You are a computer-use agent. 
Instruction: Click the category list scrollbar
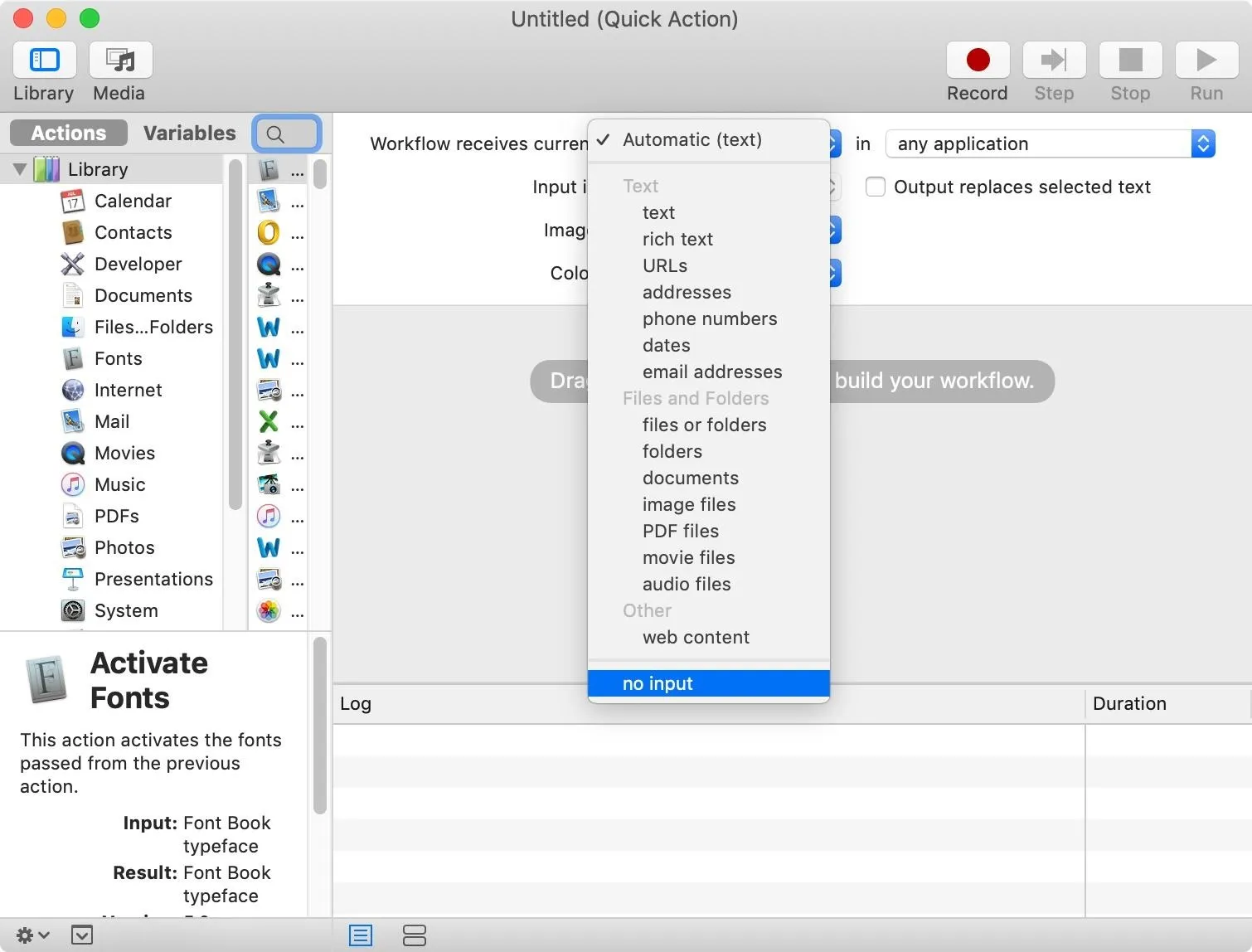pos(235,334)
